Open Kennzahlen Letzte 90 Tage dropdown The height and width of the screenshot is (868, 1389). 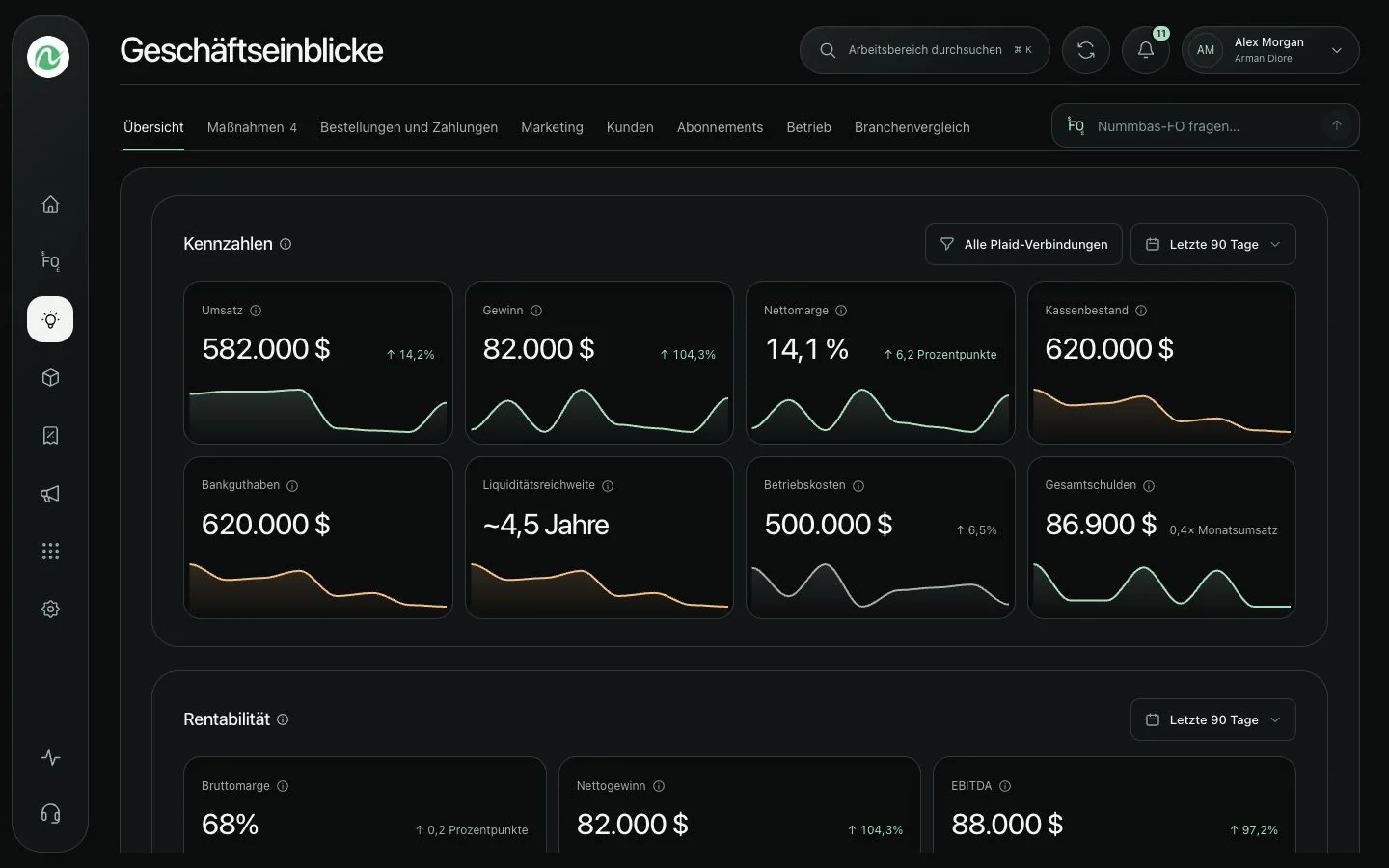(x=1212, y=244)
